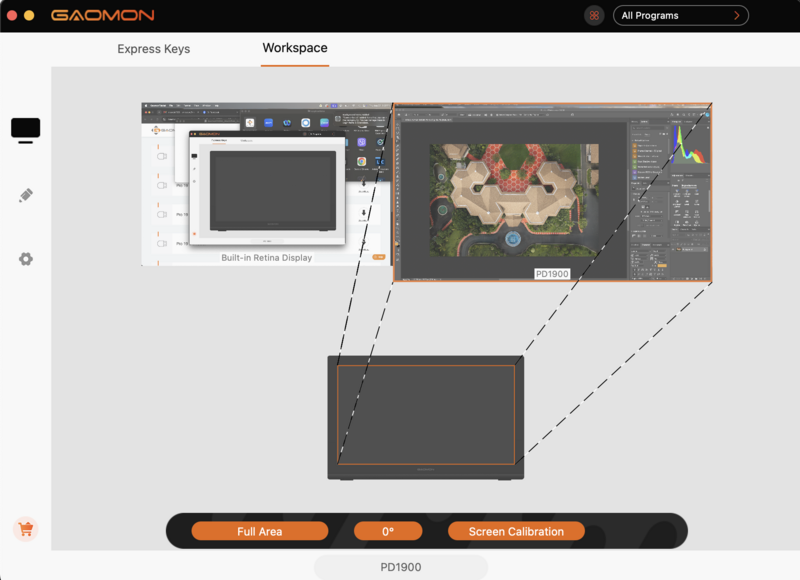Open the shopping cart store icon
800x580 pixels.
(x=26, y=529)
